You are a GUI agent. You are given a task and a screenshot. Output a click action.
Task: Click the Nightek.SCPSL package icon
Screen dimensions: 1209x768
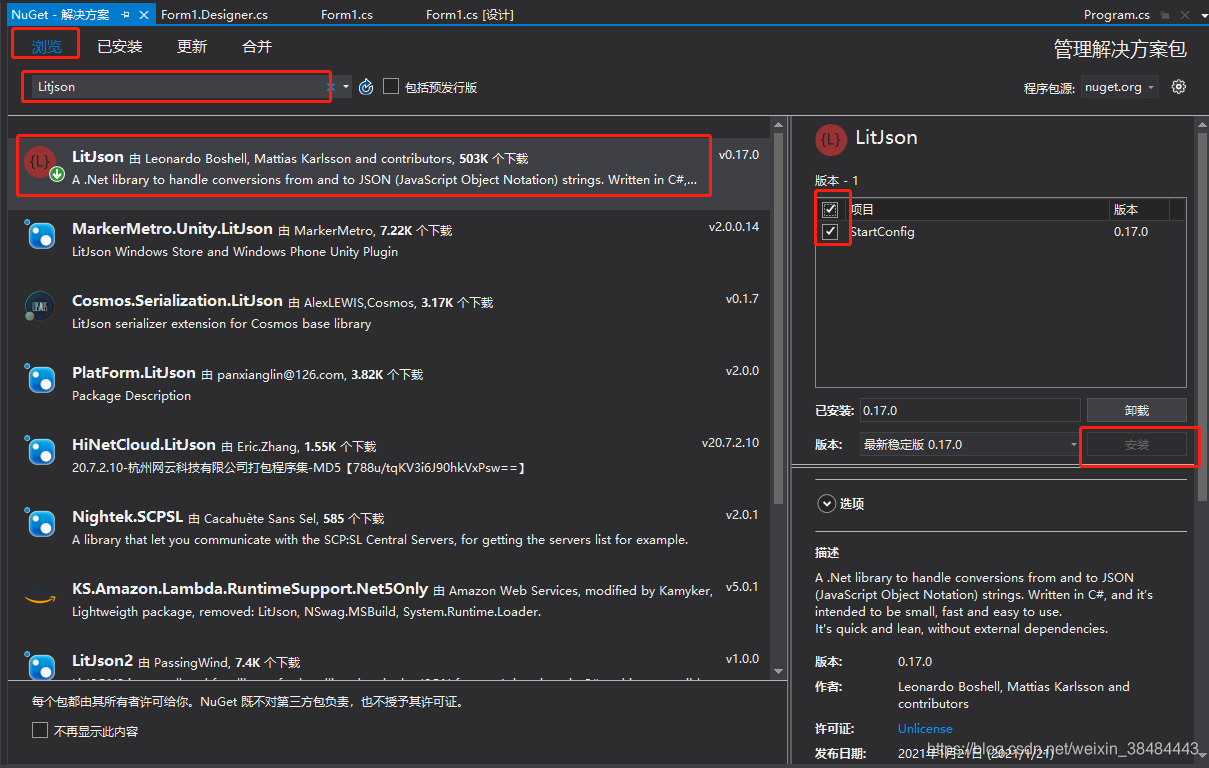coord(40,523)
